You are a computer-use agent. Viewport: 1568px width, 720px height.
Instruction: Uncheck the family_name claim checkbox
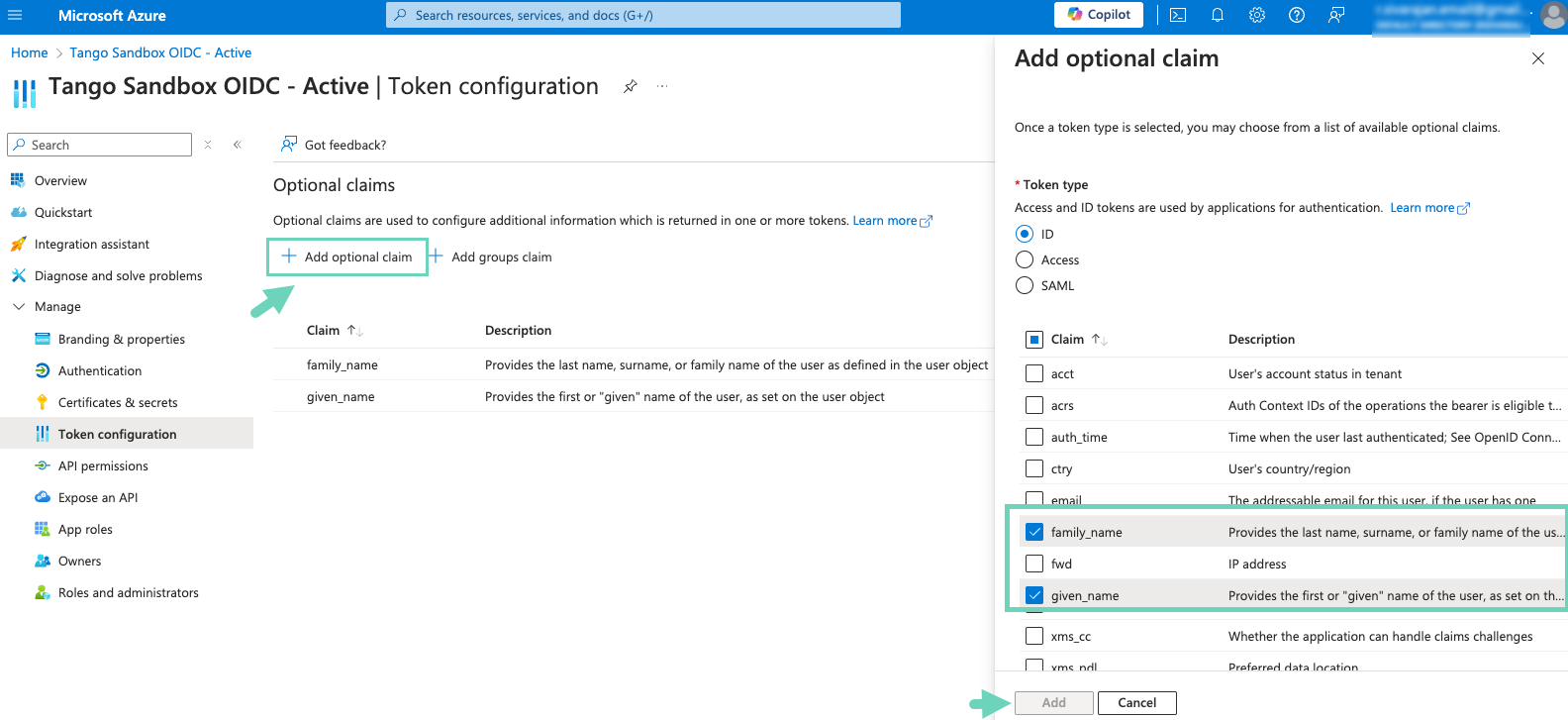pyautogui.click(x=1034, y=532)
